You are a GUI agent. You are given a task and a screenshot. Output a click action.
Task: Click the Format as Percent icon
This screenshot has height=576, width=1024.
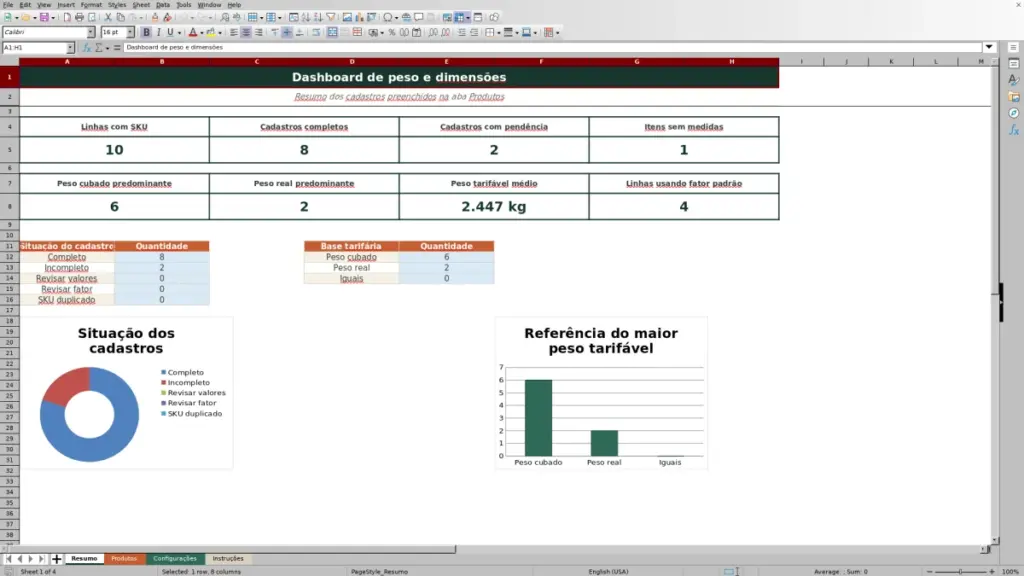pos(392,33)
